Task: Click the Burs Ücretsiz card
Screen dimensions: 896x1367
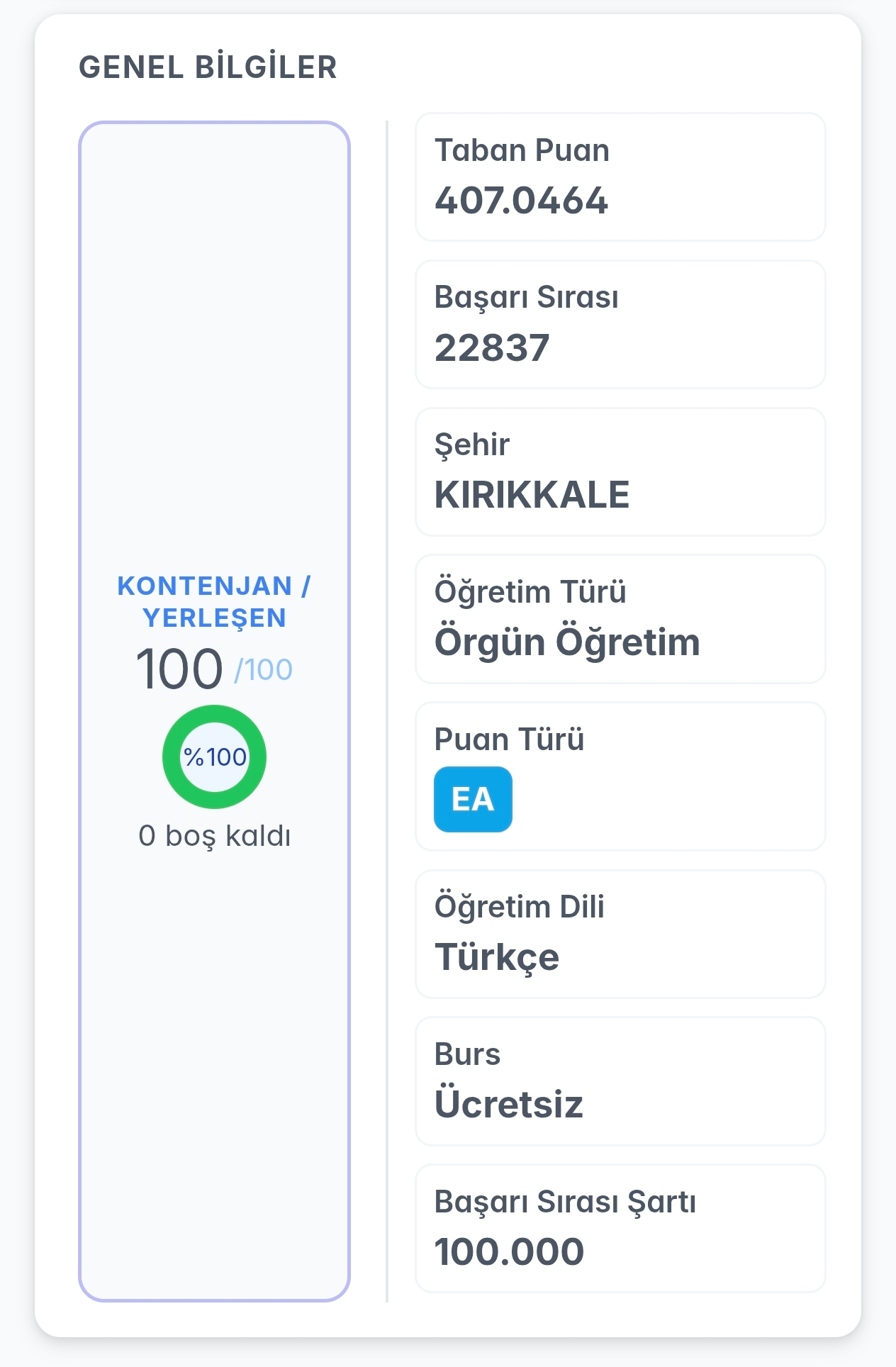Action: (620, 1081)
